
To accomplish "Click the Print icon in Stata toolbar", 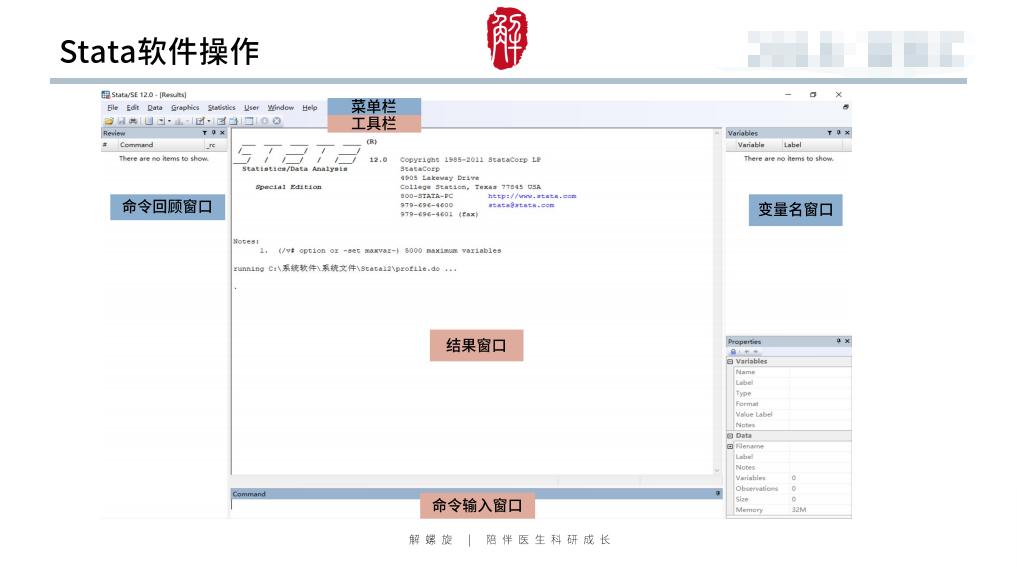I will point(133,121).
